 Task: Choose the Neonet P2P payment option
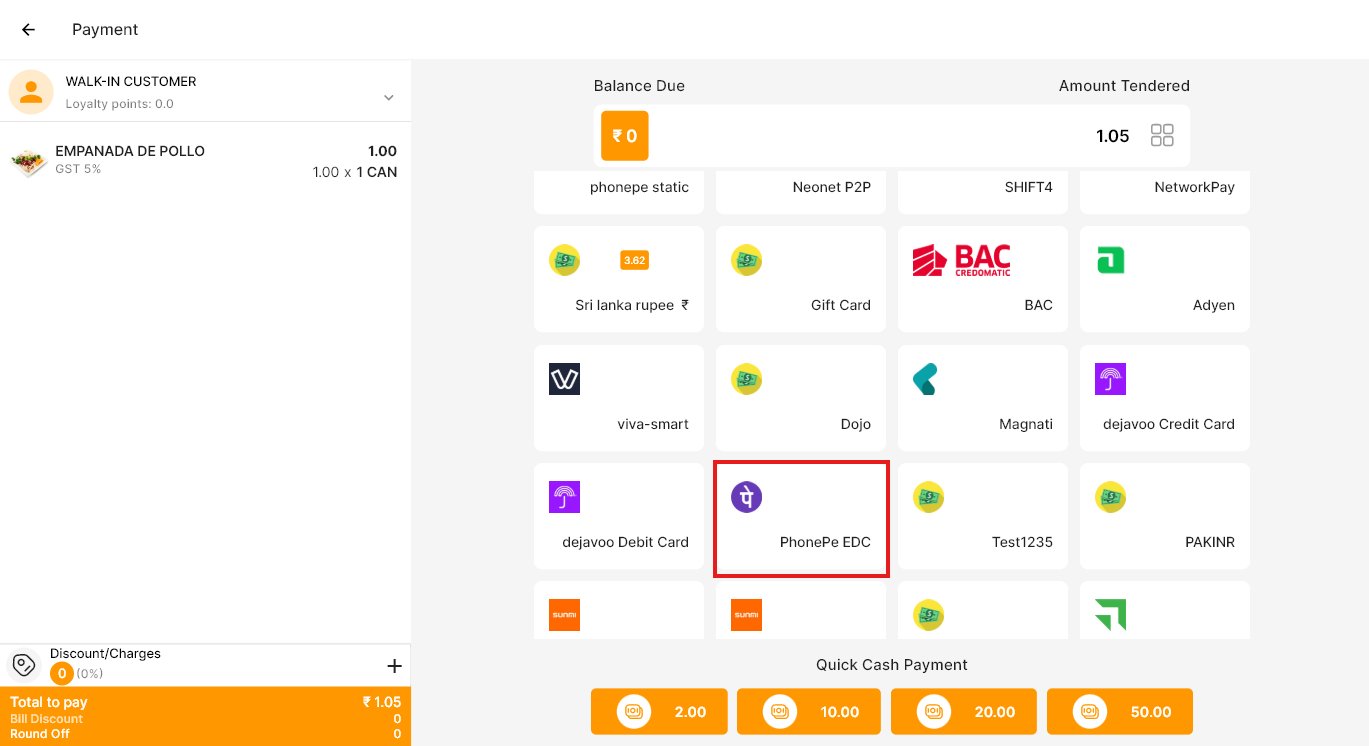[801, 192]
